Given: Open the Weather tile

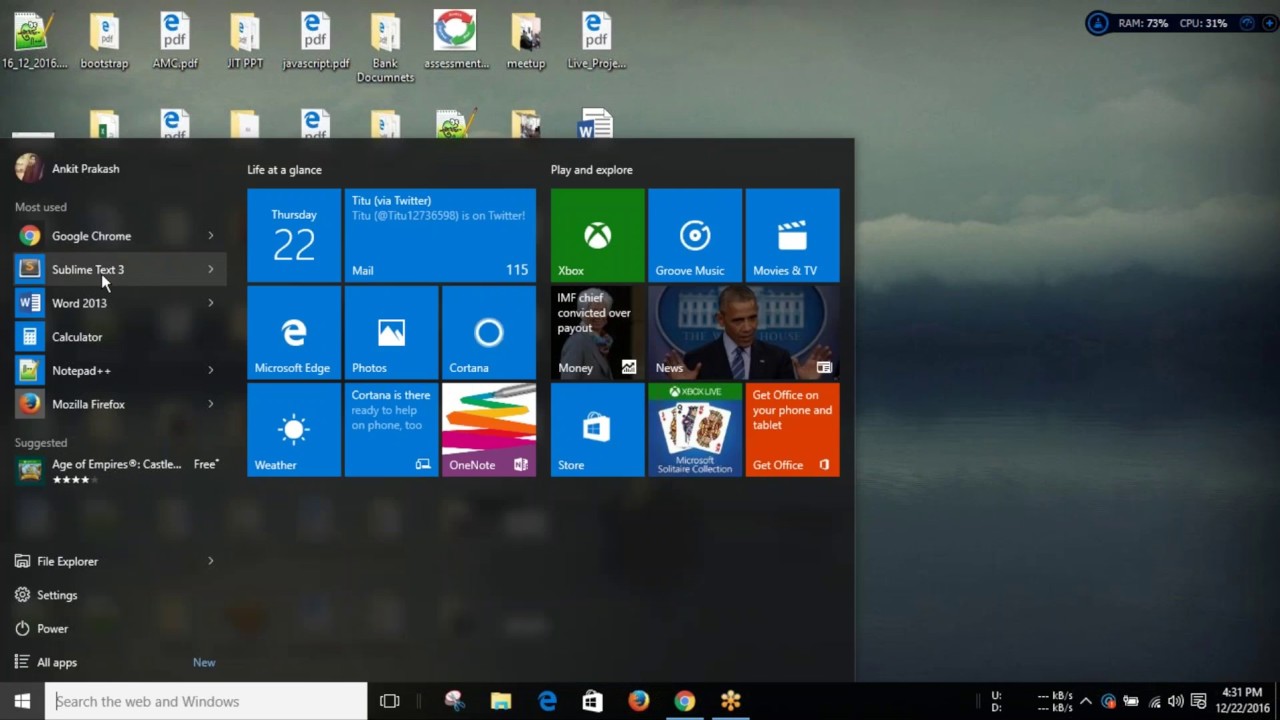Looking at the screenshot, I should pyautogui.click(x=294, y=430).
